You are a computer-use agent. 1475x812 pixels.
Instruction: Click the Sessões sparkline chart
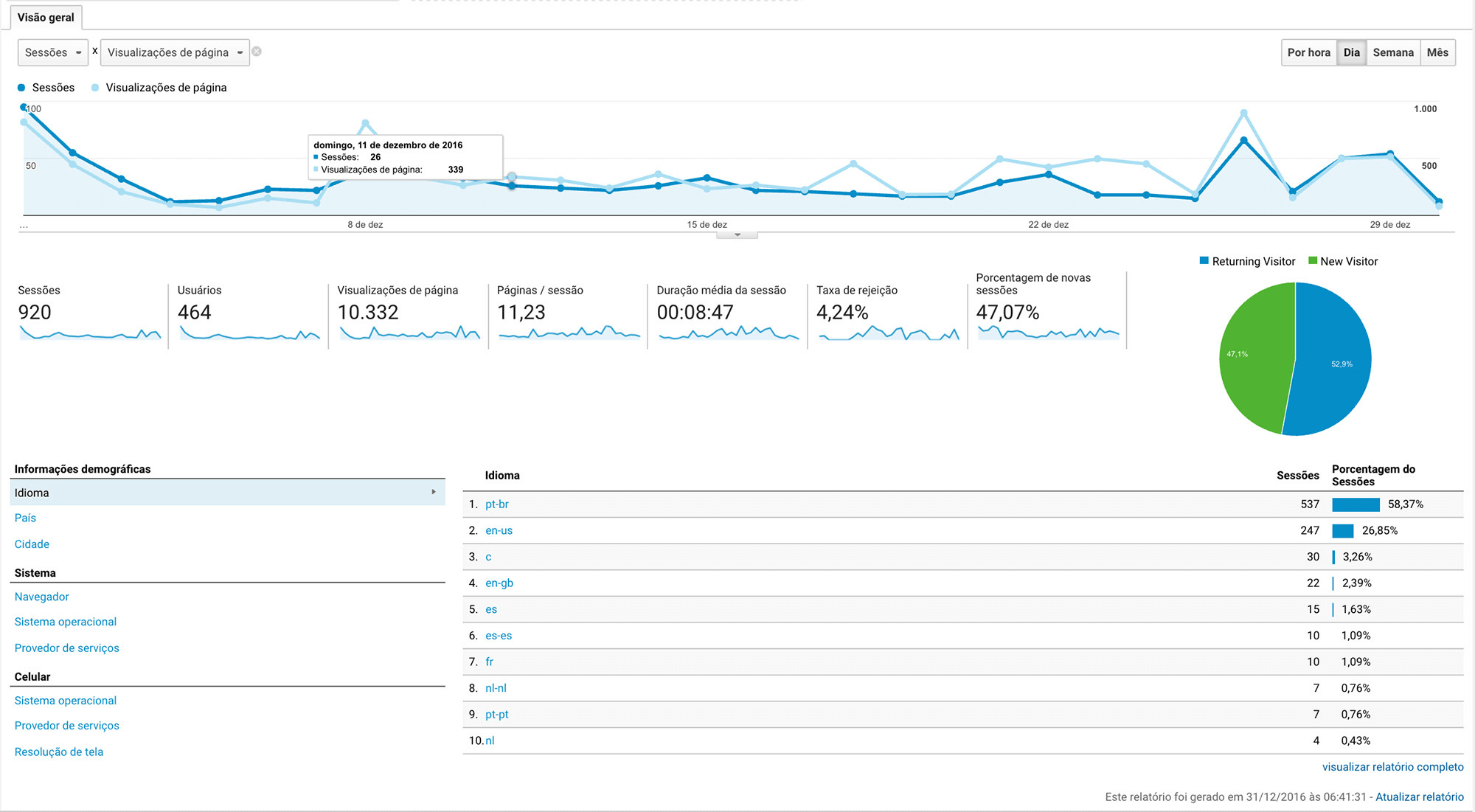pyautogui.click(x=90, y=333)
